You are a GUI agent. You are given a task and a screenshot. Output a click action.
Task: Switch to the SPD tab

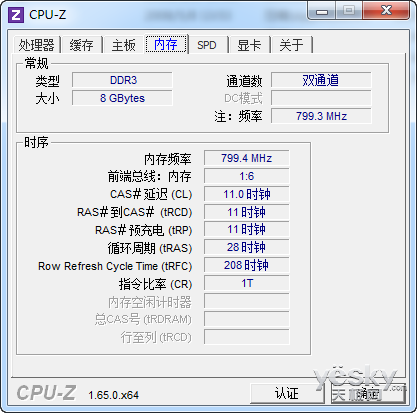click(207, 45)
